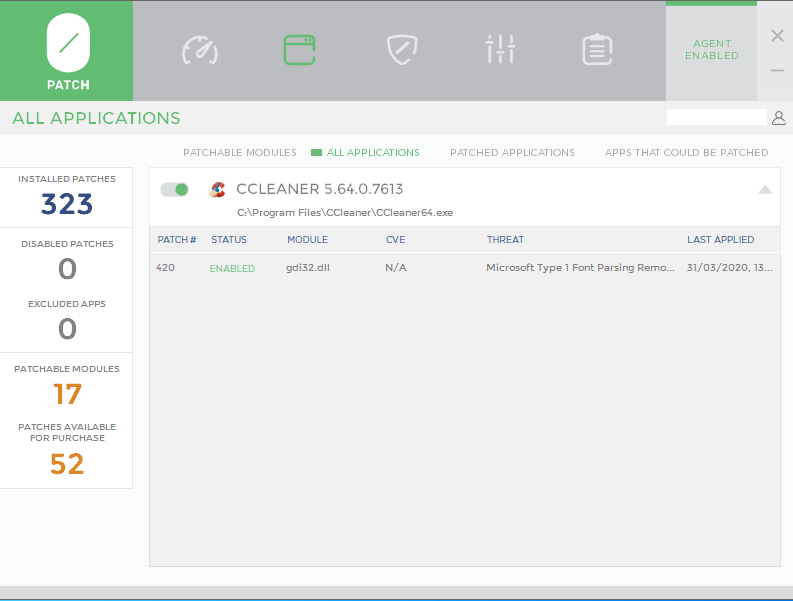Open the Settings sliders icon
The height and width of the screenshot is (601, 793).
[501, 49]
